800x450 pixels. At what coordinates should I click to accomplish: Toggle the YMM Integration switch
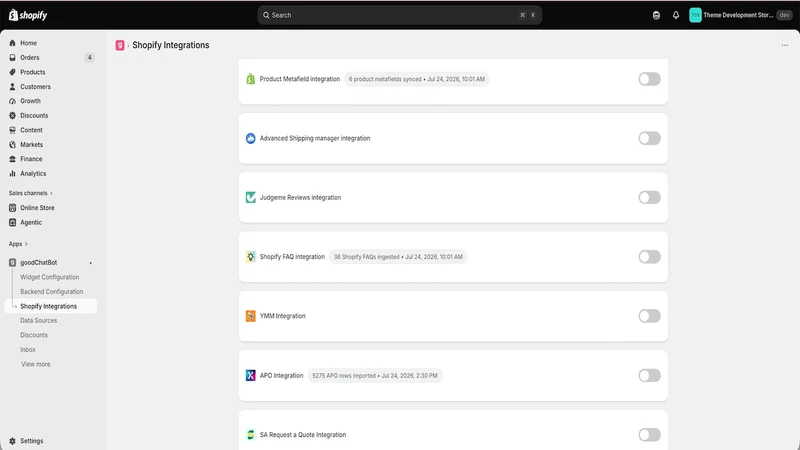coord(649,316)
